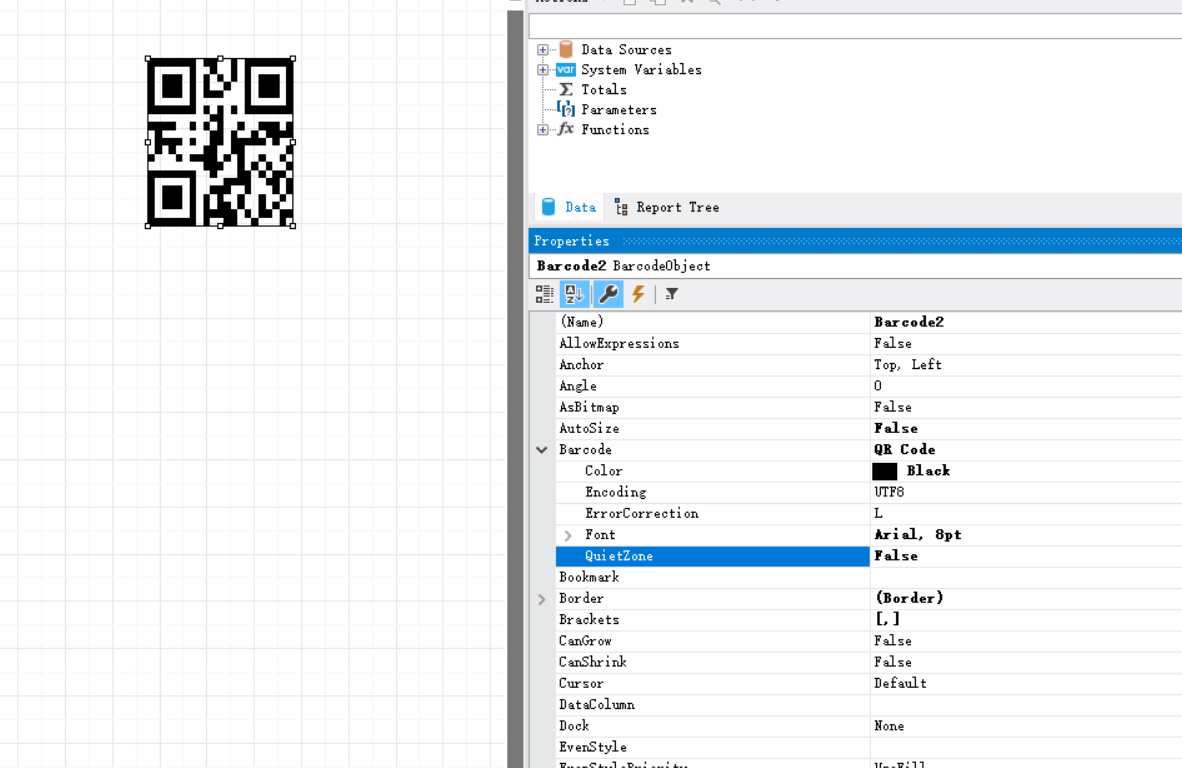1182x768 pixels.
Task: Select the ErrorCorrection property row
Action: (x=712, y=513)
